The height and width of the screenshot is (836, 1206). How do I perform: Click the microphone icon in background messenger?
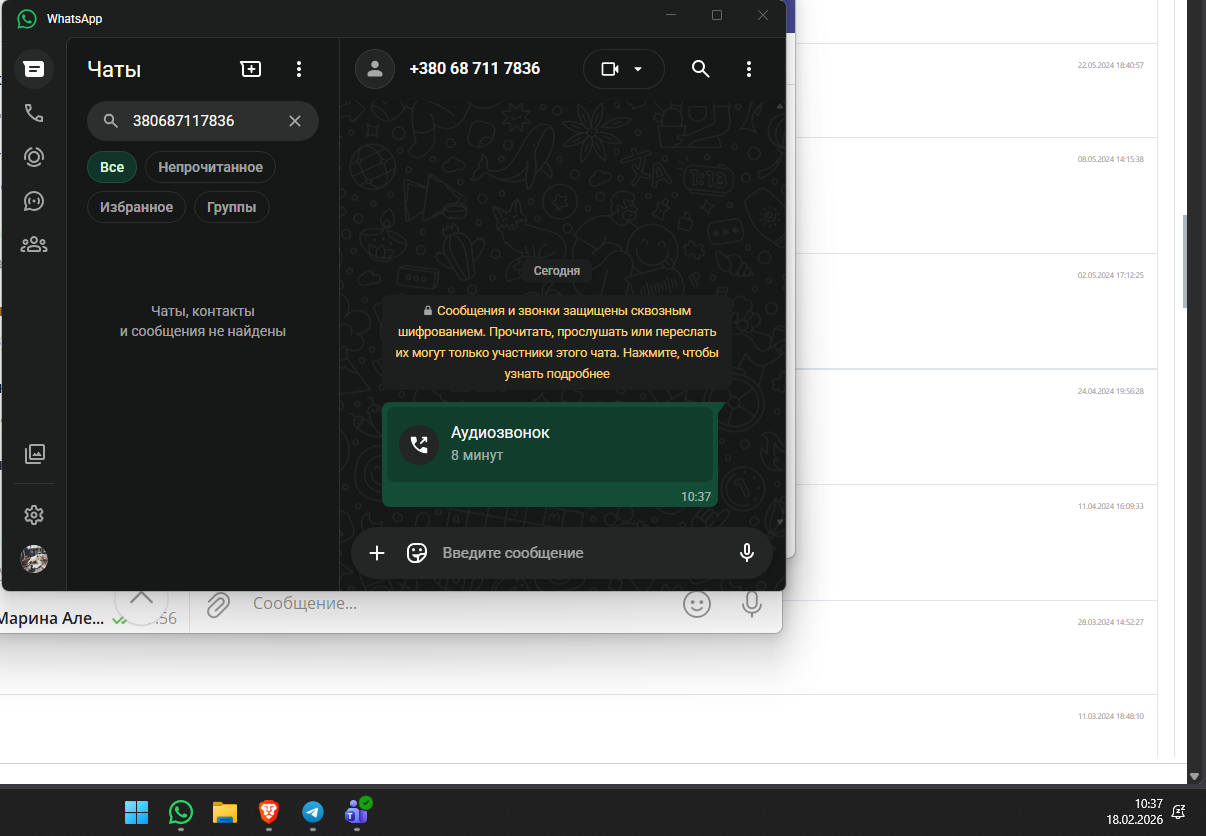click(x=752, y=604)
